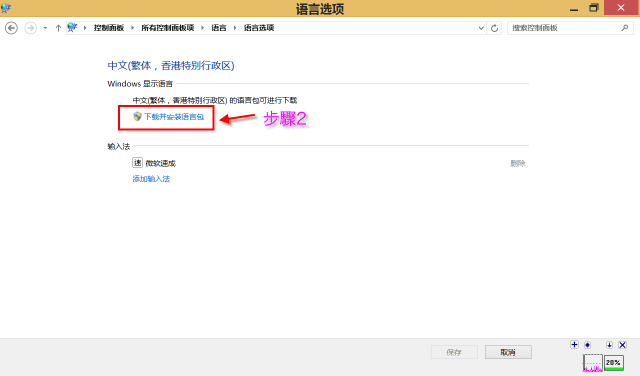Click the 速 input method icon
The image size is (640, 376).
[137, 162]
